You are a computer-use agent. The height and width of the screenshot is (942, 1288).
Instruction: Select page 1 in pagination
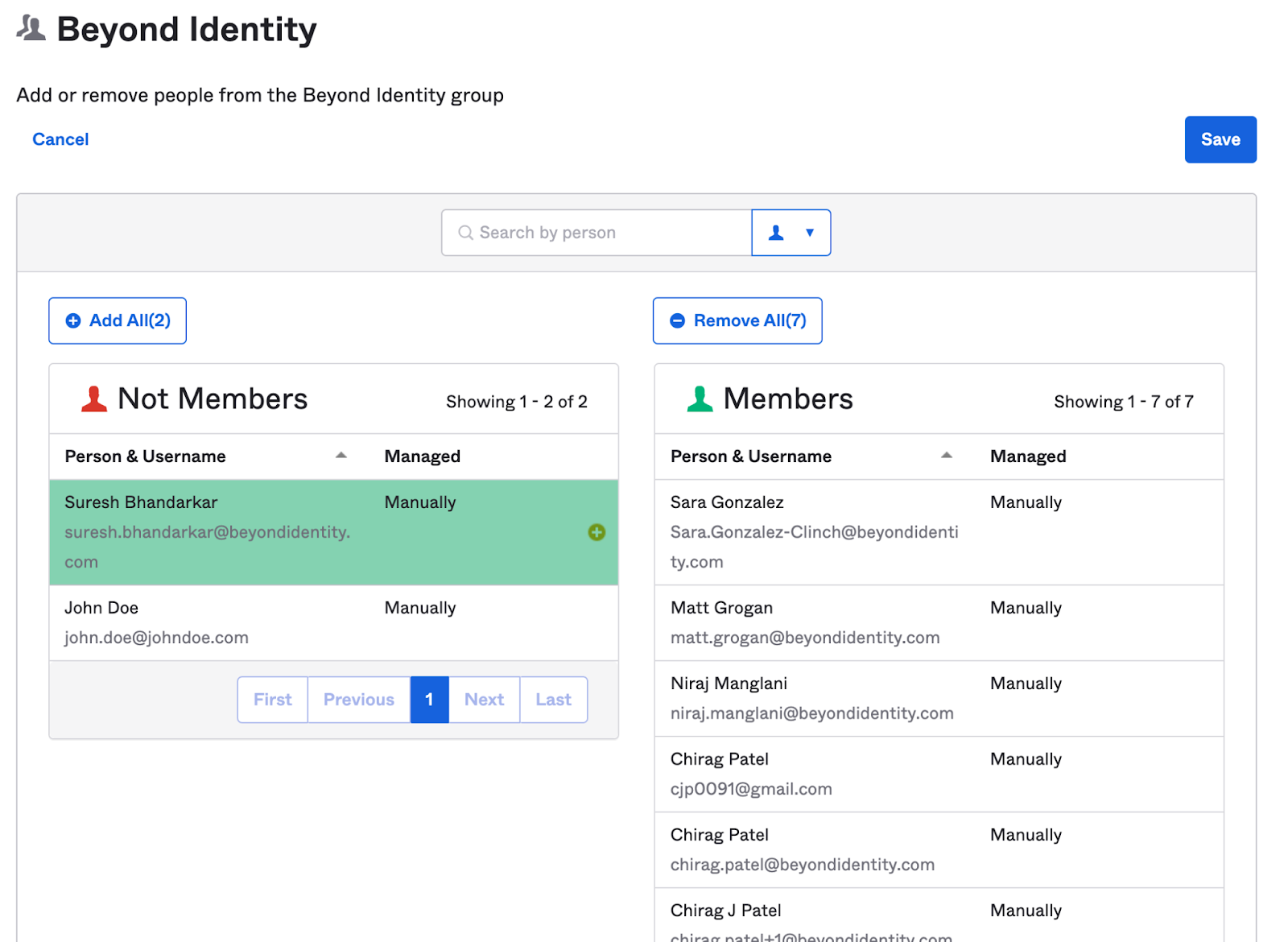point(429,700)
